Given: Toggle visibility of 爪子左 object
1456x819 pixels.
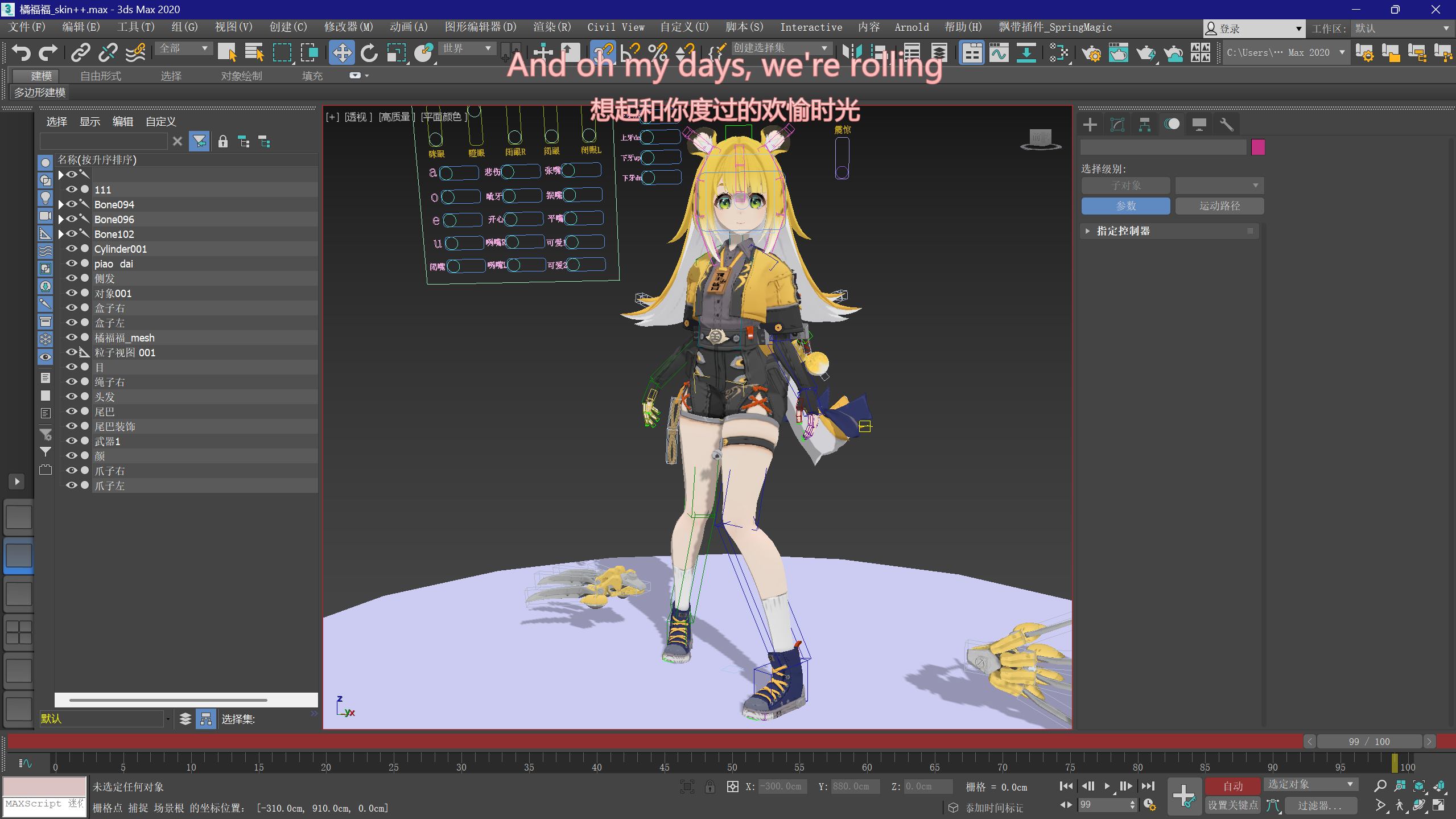Looking at the screenshot, I should pos(72,485).
